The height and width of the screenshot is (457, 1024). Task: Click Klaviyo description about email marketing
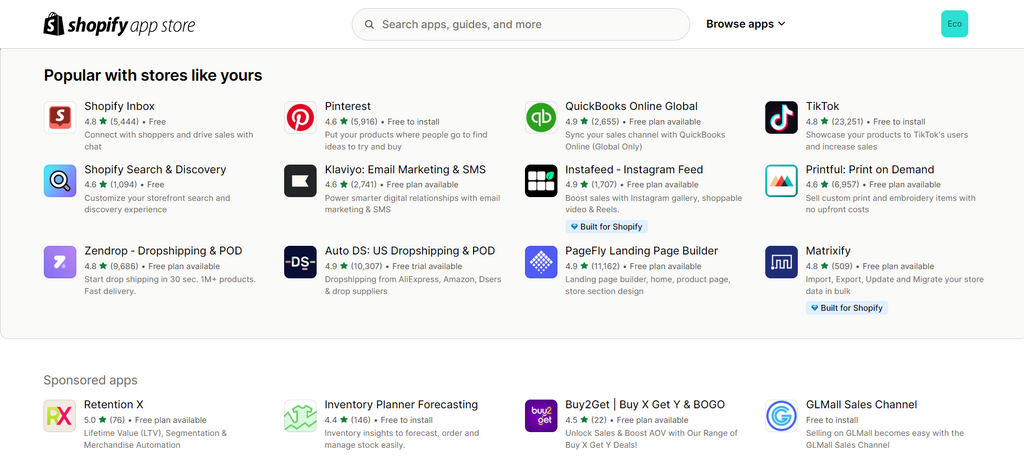tap(412, 204)
